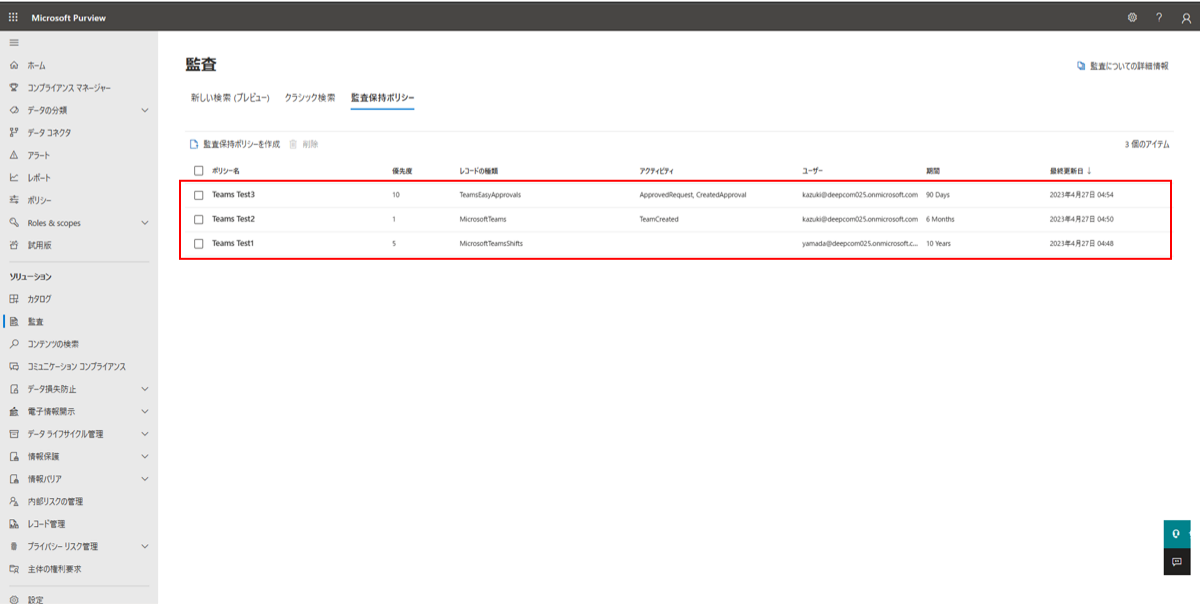
Task: Open レポート chart icon in sidebar
Action: [x=14, y=177]
